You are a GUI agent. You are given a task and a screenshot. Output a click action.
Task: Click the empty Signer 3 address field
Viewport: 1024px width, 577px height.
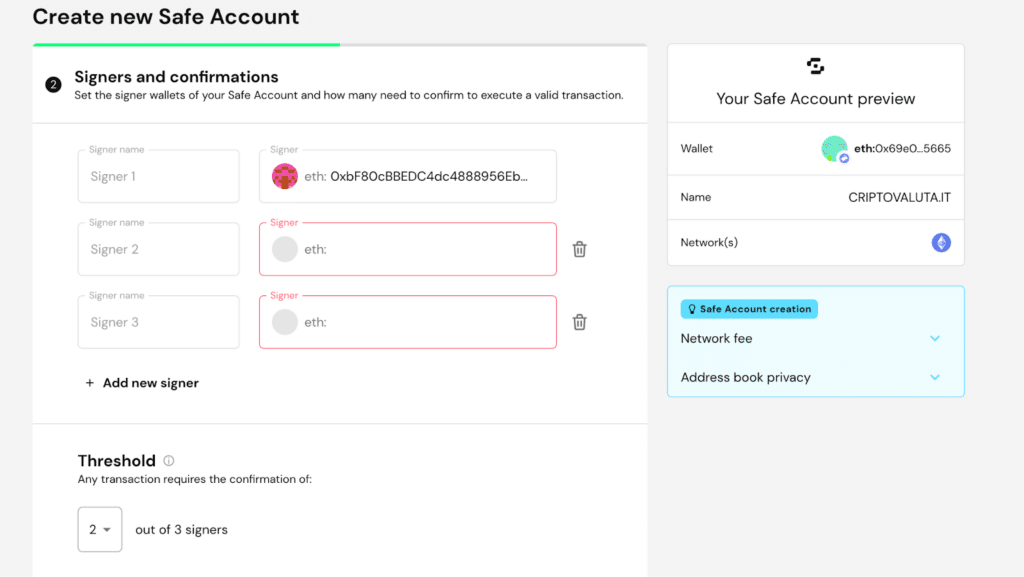408,322
